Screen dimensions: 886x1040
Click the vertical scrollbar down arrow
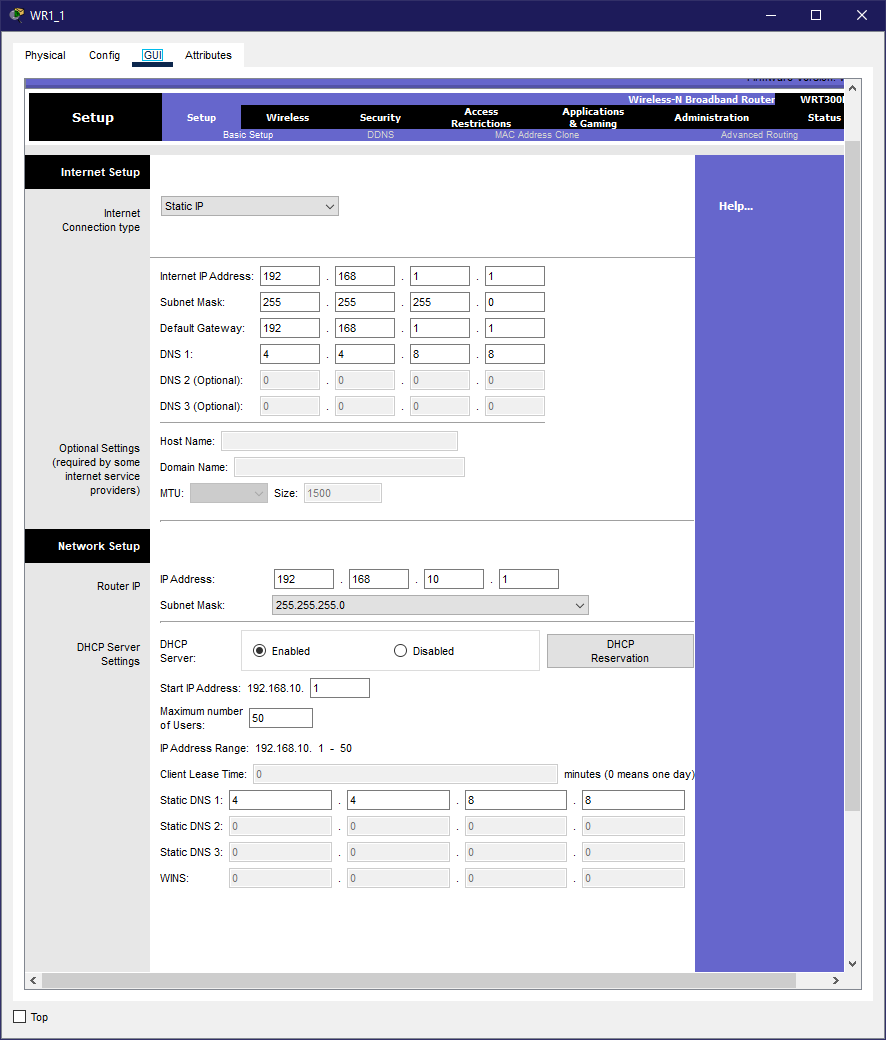click(852, 963)
